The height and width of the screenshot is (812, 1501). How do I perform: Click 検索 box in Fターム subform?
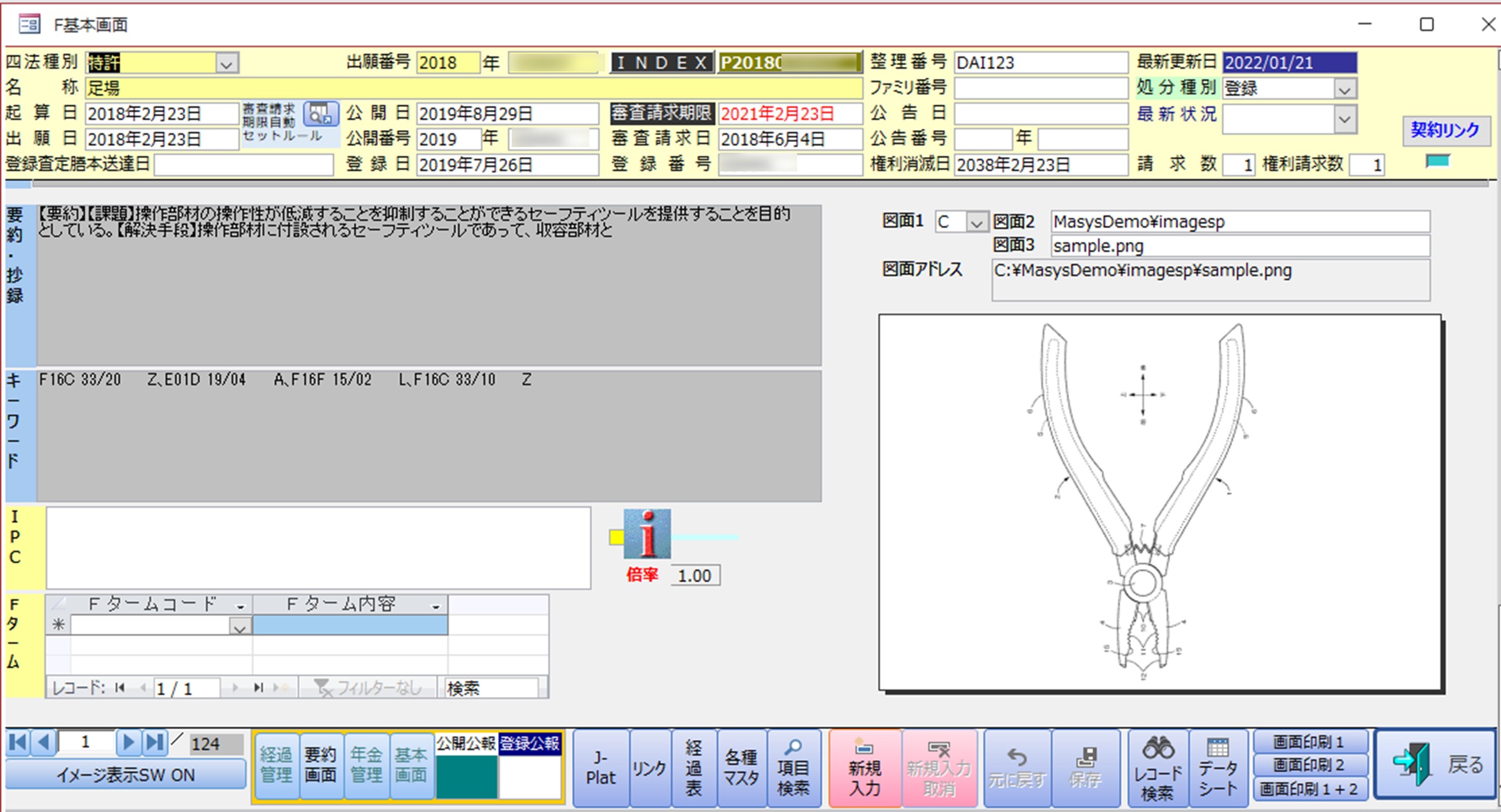point(491,688)
